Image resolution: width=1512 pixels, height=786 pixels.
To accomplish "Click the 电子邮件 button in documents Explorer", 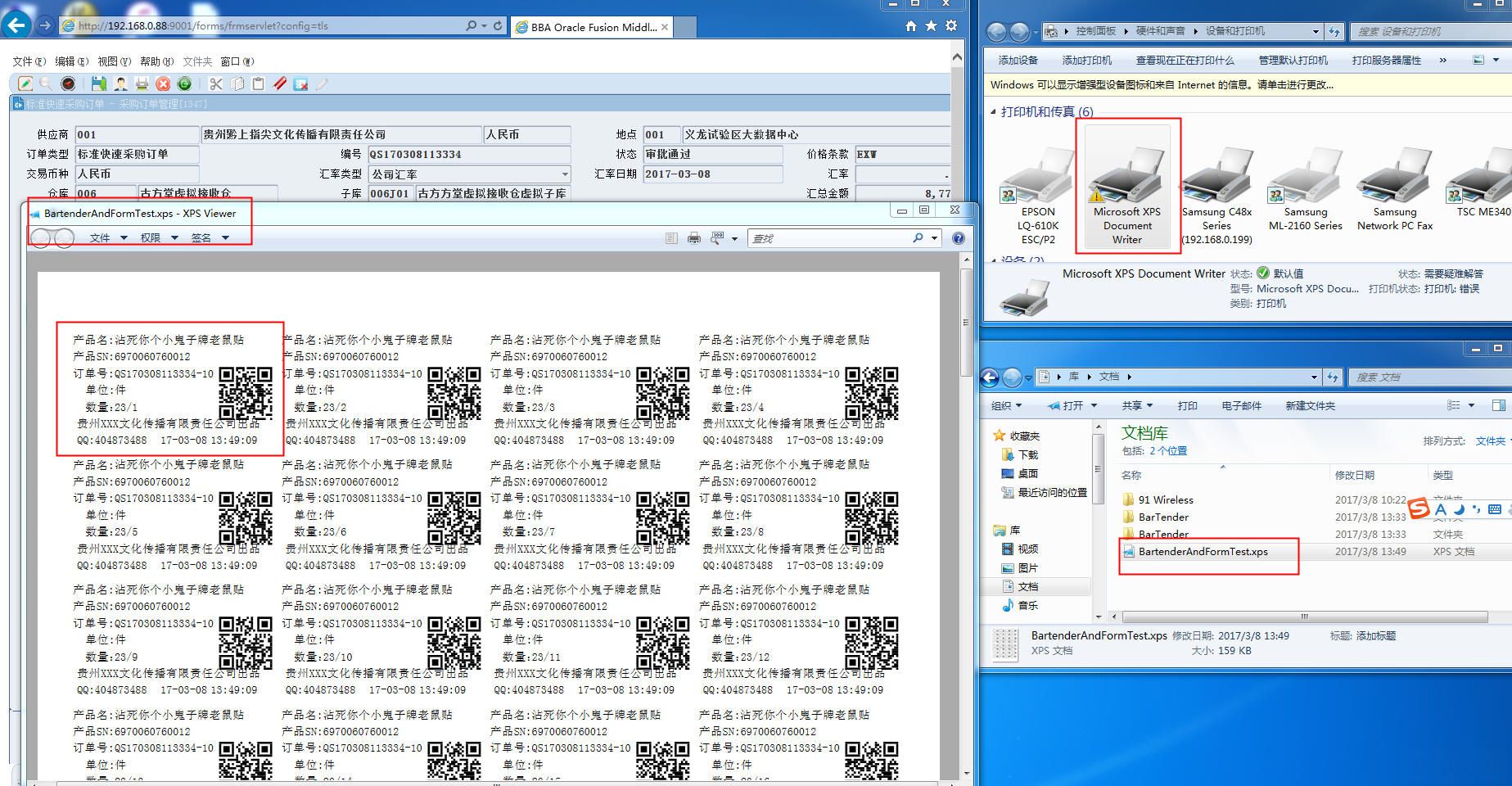I will coord(1241,405).
